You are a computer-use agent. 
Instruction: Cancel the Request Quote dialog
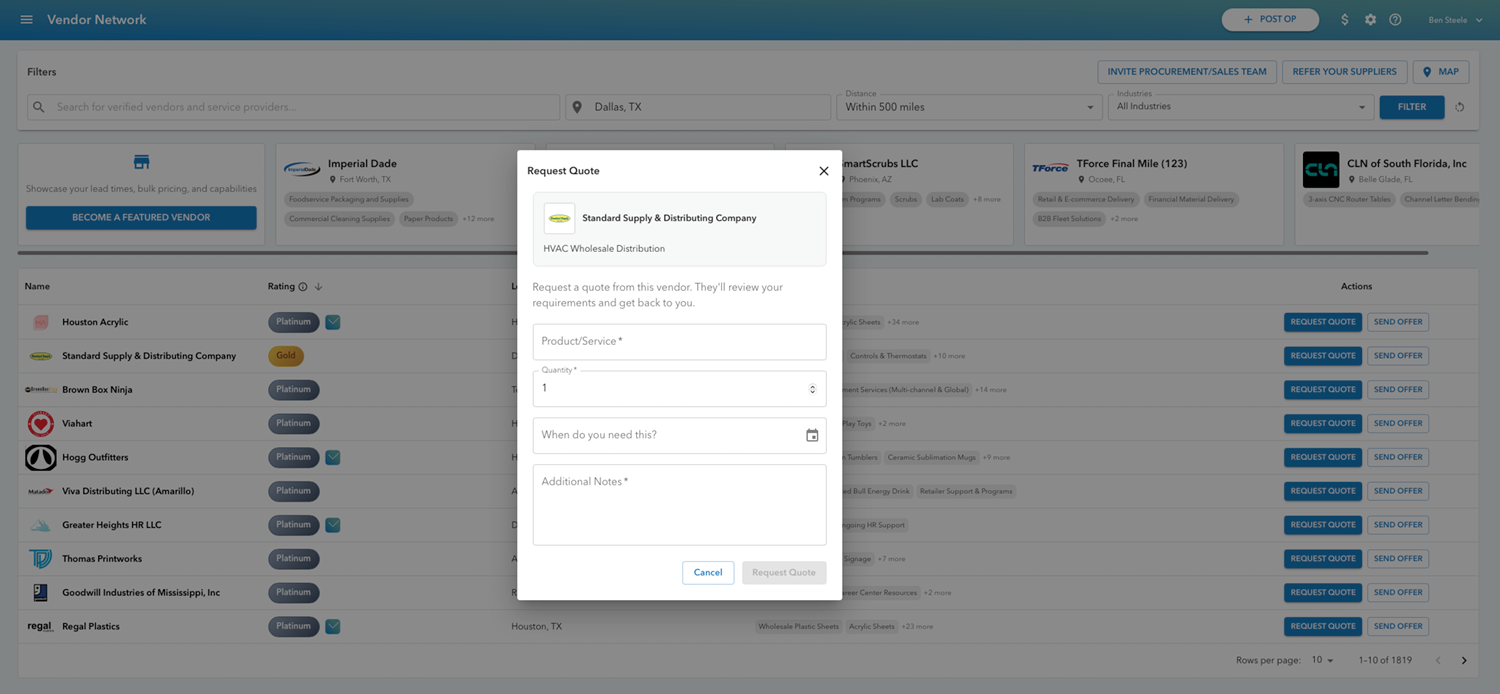[707, 572]
